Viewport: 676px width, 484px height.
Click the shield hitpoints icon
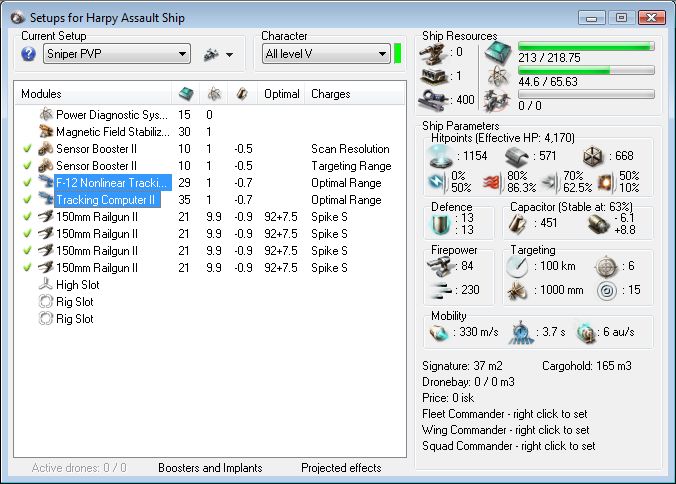[x=441, y=156]
